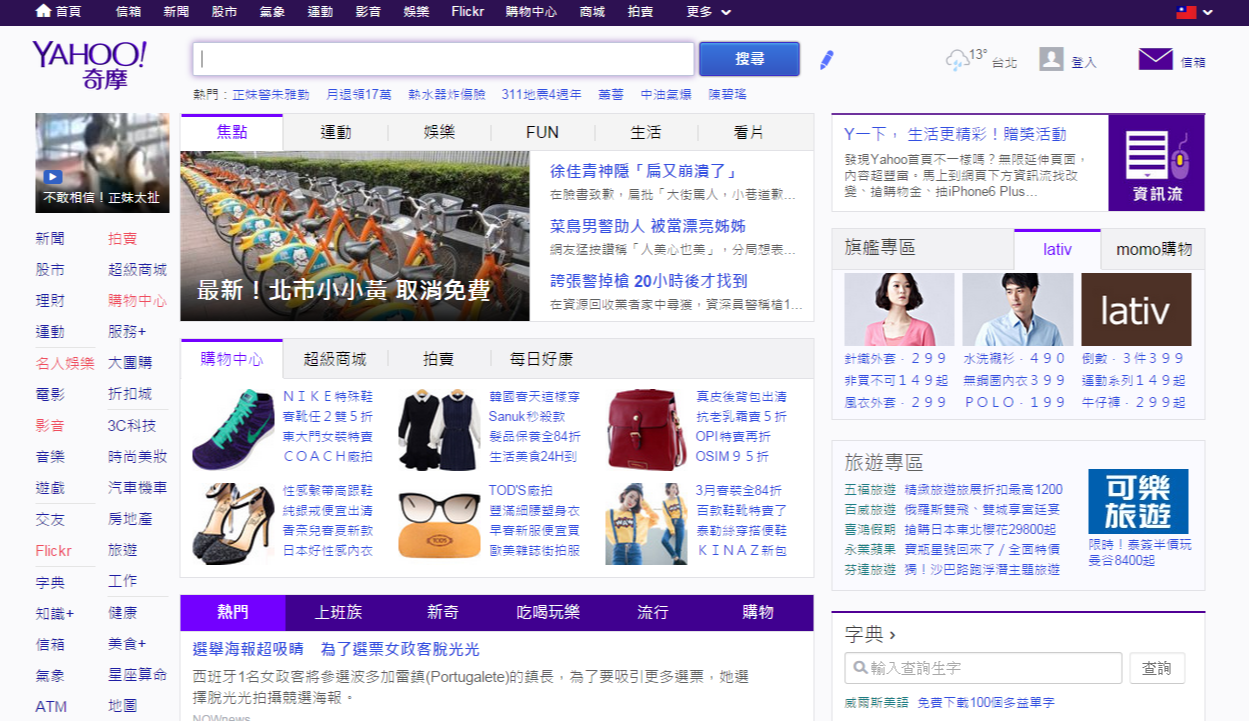
Task: Click the main search input field
Action: [443, 59]
